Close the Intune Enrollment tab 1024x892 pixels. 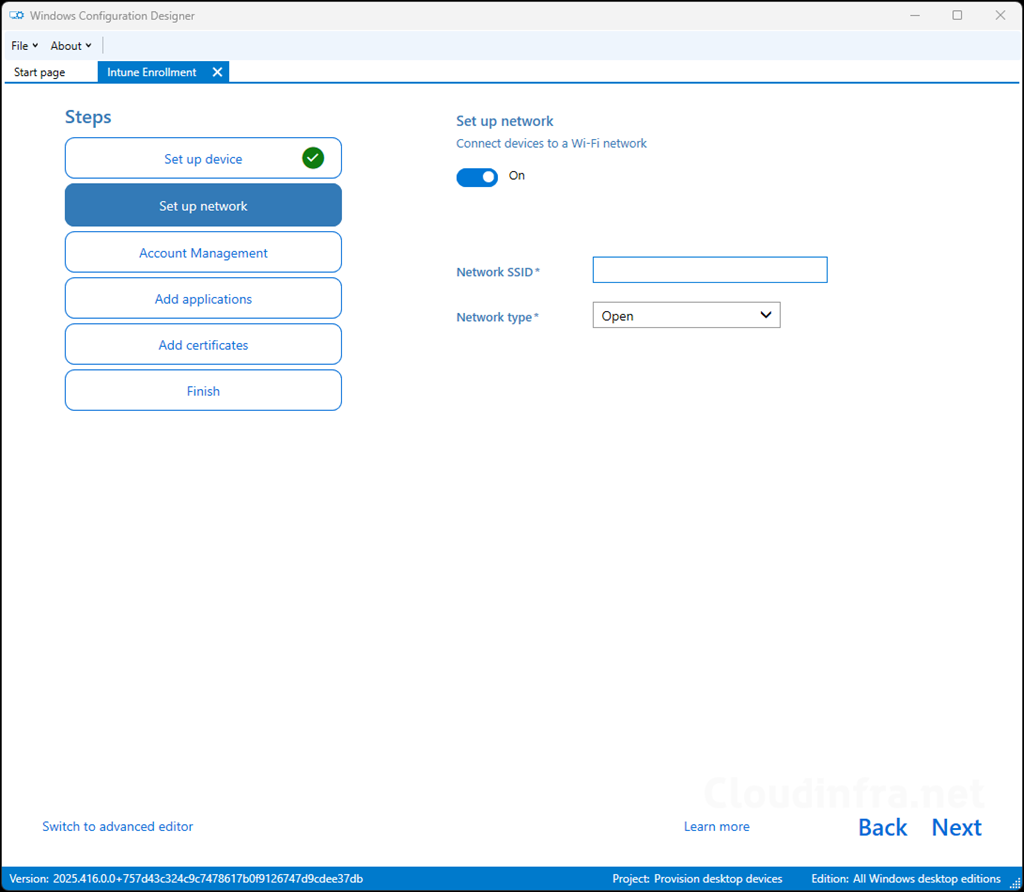(x=217, y=72)
